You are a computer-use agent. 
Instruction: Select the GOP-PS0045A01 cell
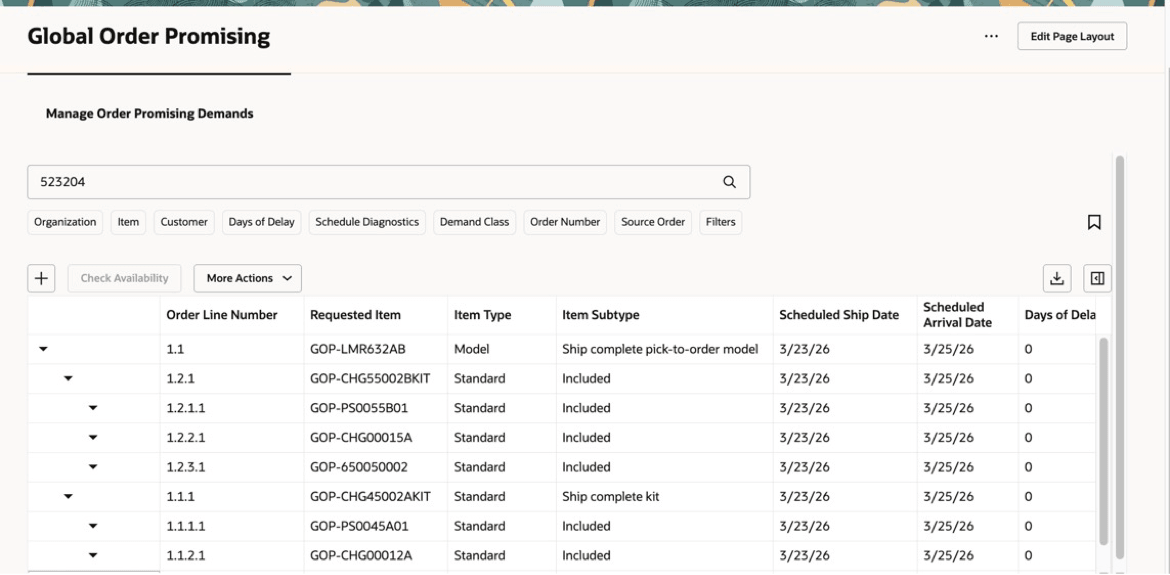click(375, 526)
